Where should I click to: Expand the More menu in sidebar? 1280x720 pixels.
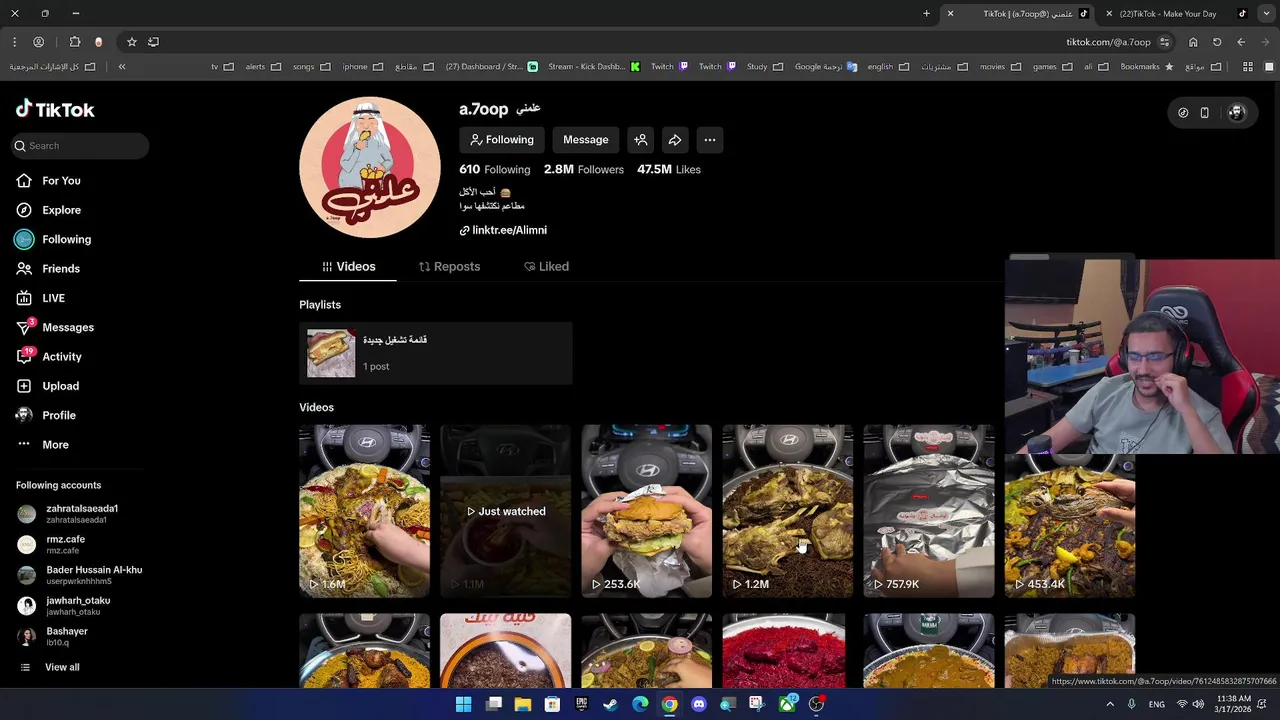(43, 445)
